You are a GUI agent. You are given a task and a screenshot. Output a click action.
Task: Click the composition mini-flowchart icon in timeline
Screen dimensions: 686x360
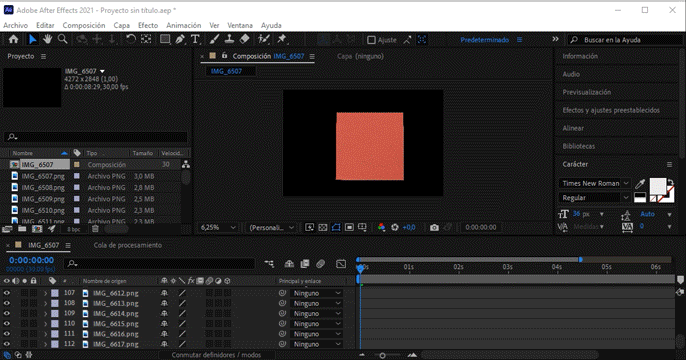pos(269,263)
